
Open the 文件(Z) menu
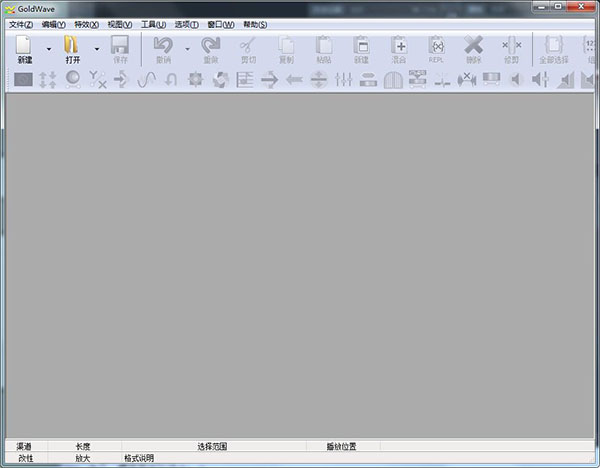[x=21, y=24]
